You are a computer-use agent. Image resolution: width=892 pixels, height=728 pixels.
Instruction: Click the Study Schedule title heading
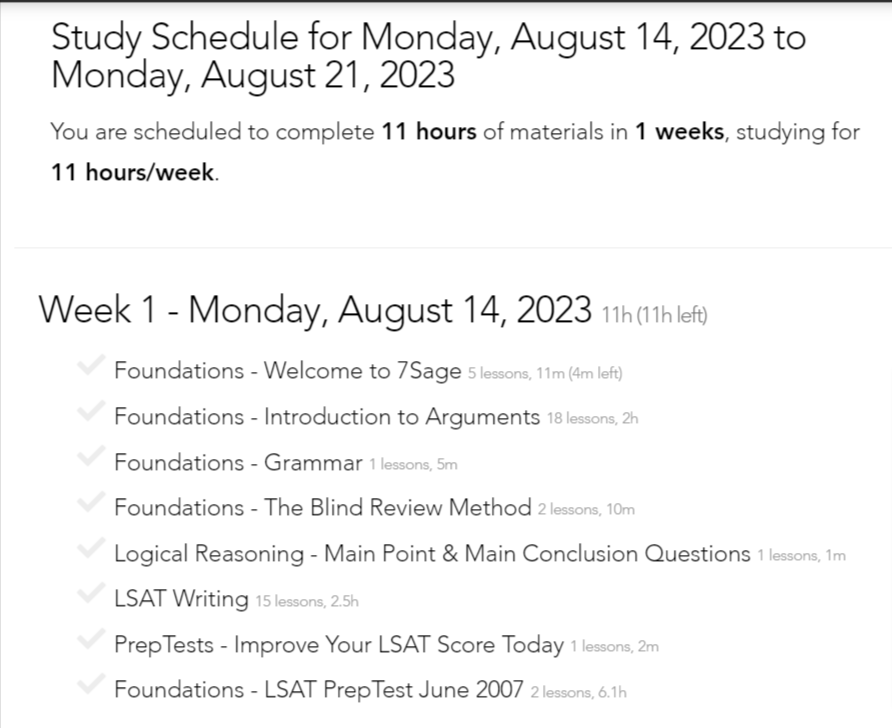click(x=427, y=57)
